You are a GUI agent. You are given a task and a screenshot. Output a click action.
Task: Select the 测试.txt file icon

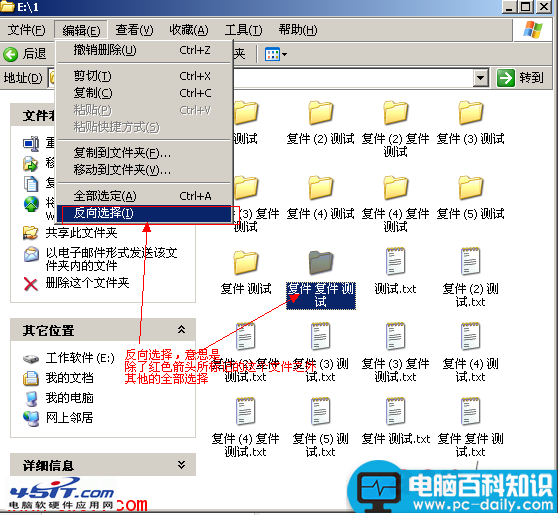tap(395, 261)
